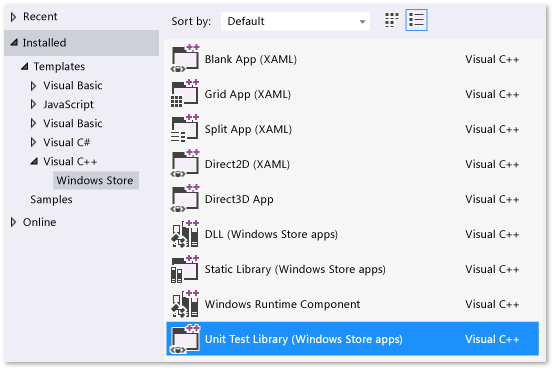The image size is (554, 370).
Task: Collapse the Templates node arrow
Action: [25, 66]
